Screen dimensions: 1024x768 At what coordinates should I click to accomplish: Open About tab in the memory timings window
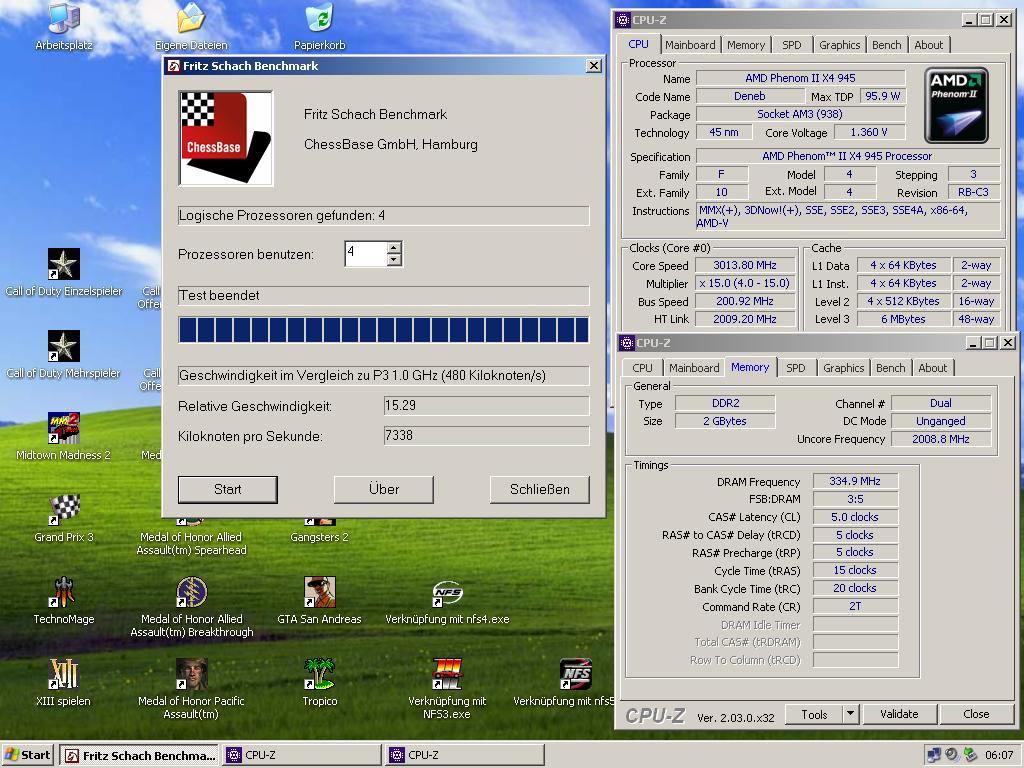[933, 368]
